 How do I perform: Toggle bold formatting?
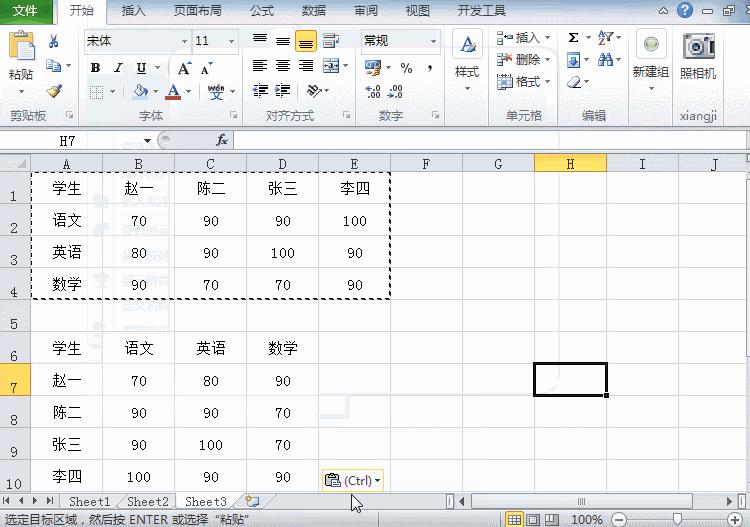click(x=95, y=68)
